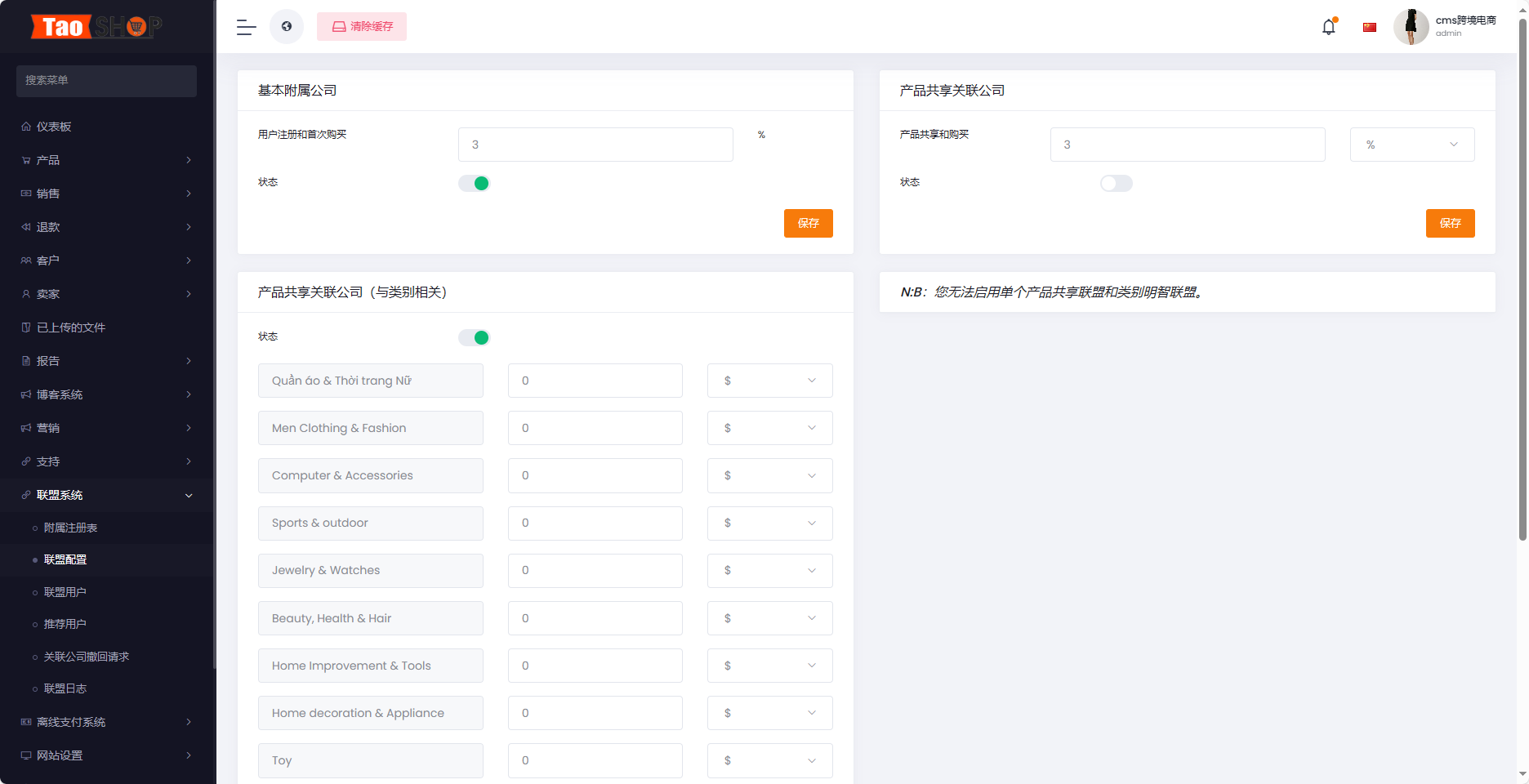The height and width of the screenshot is (784, 1529).
Task: Click the China flag language icon
Action: [x=1370, y=27]
